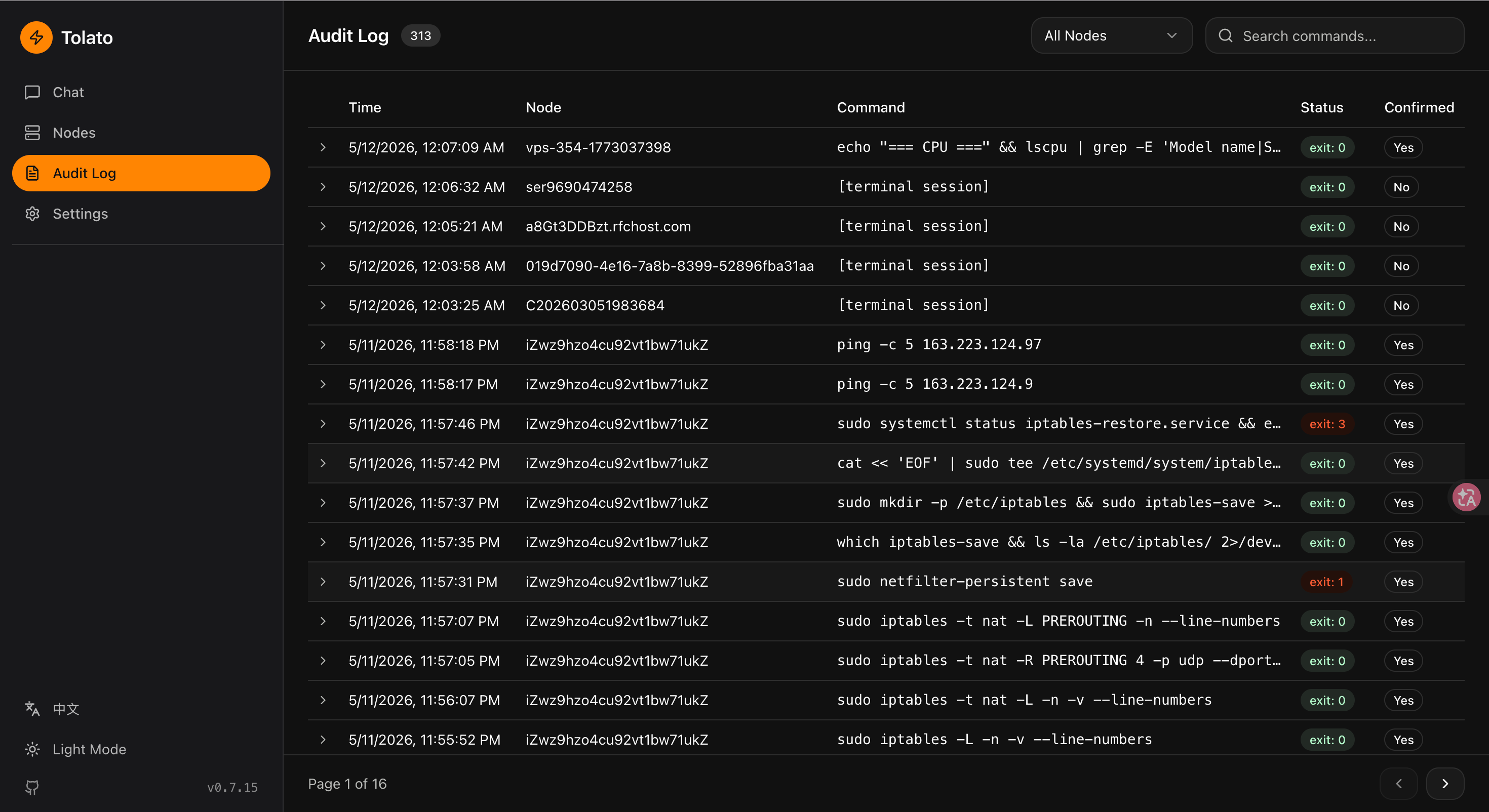Viewport: 1489px width, 812px height.
Task: Go to the Nodes page
Action: 141,133
